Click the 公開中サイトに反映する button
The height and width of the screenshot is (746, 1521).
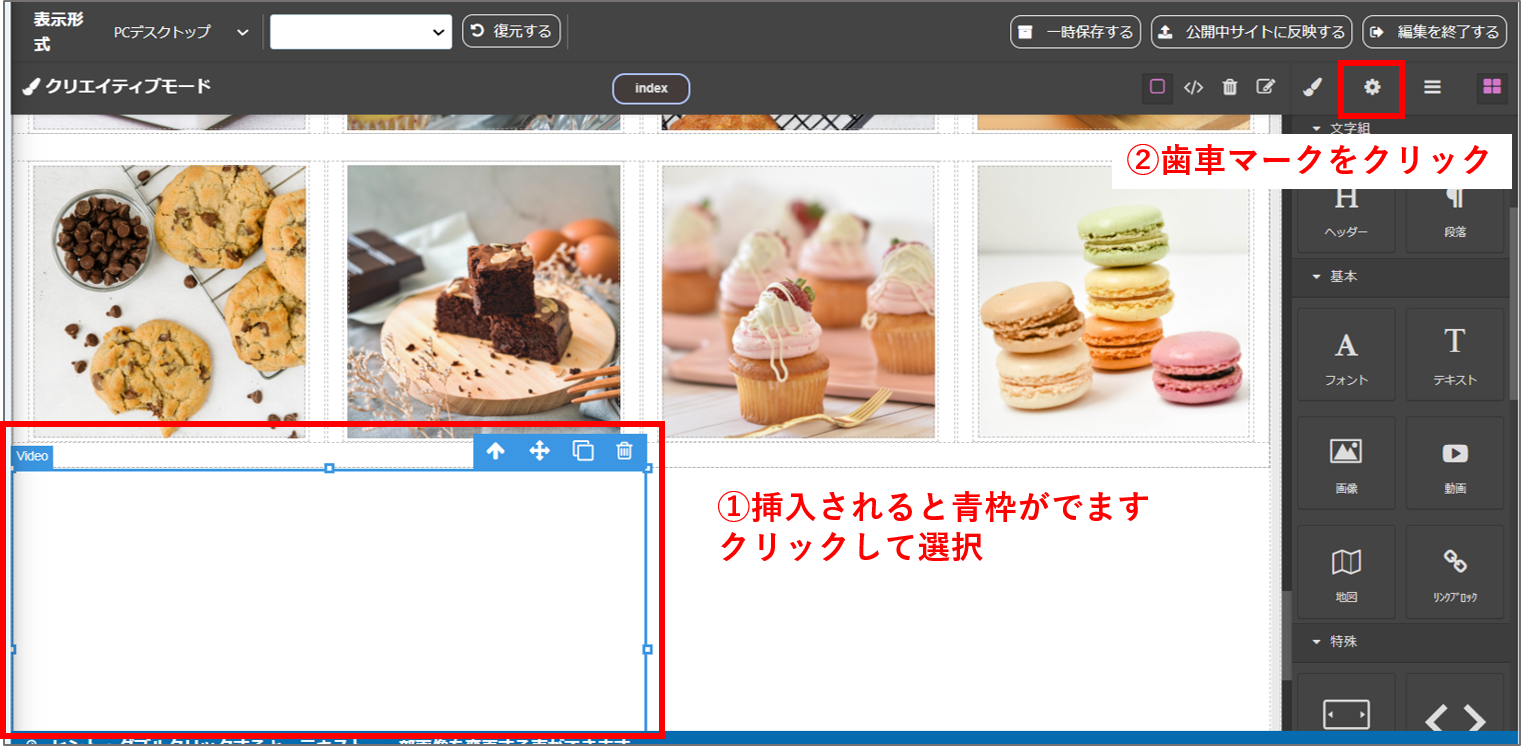(x=1251, y=32)
